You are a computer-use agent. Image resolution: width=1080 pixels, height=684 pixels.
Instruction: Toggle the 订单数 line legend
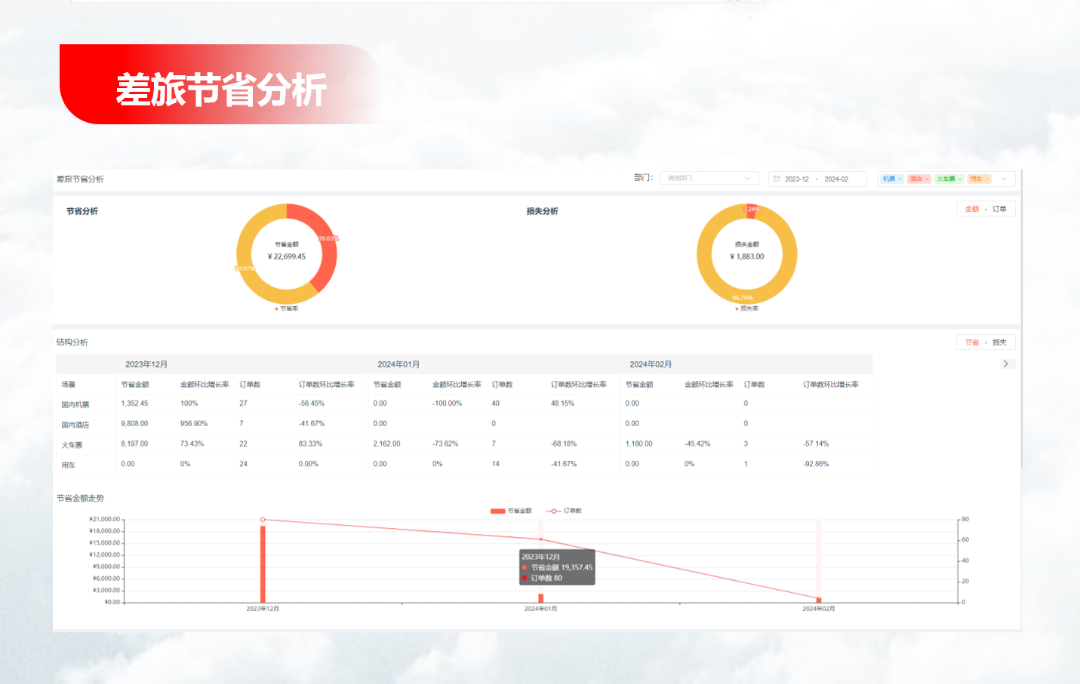coord(564,511)
